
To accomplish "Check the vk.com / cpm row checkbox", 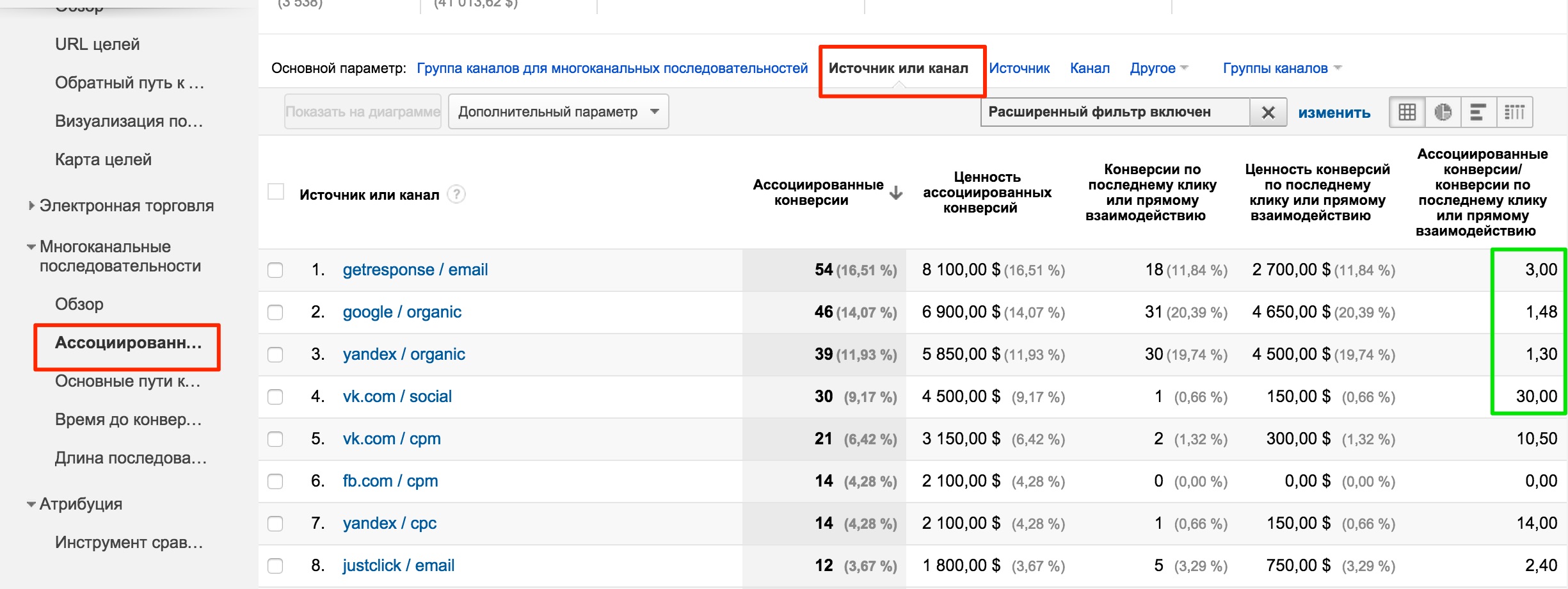I will pyautogui.click(x=275, y=439).
